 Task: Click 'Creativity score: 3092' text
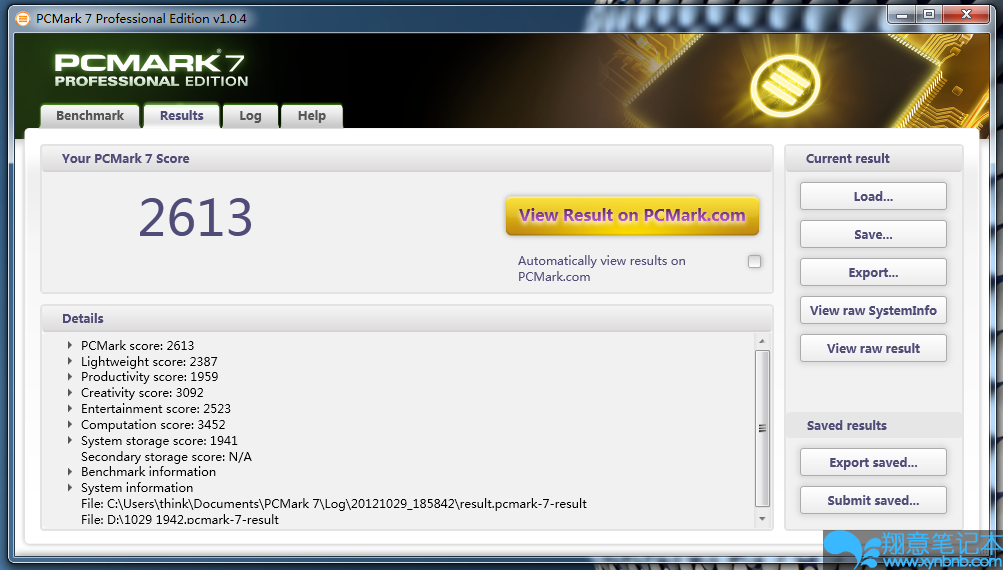142,393
